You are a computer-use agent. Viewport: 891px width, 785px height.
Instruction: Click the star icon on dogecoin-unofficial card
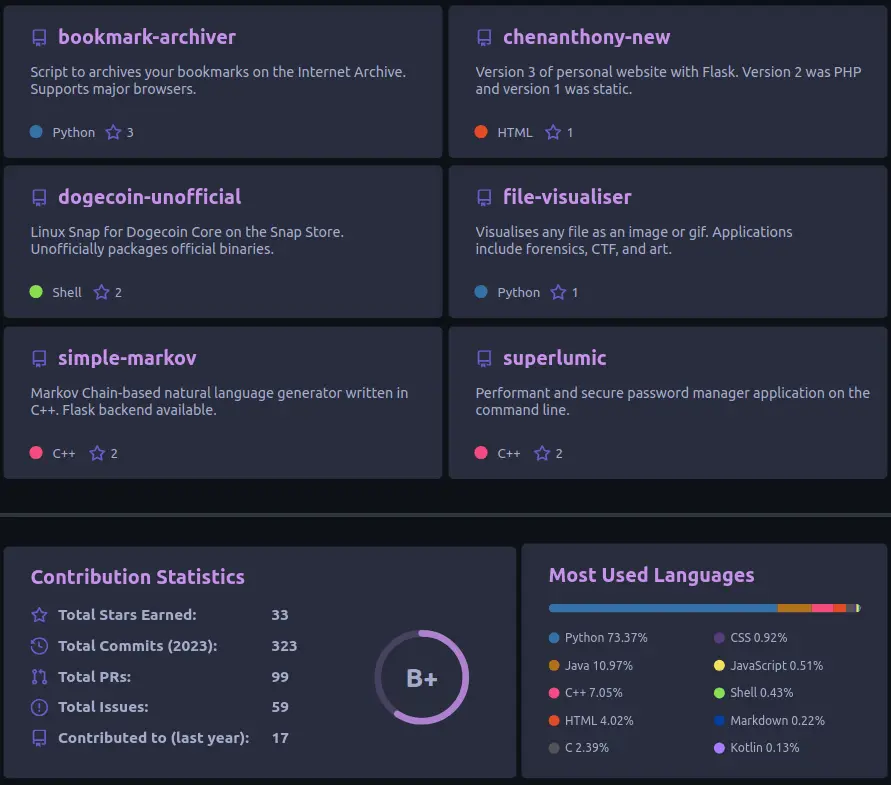tap(101, 292)
